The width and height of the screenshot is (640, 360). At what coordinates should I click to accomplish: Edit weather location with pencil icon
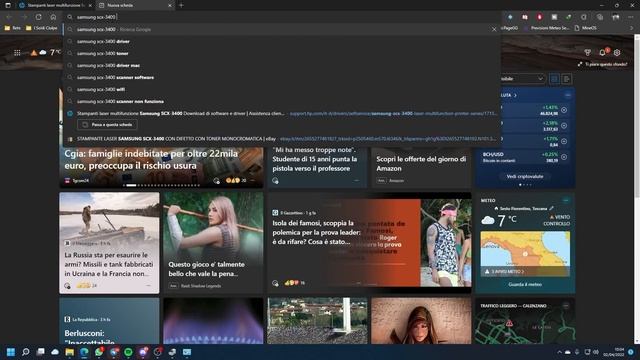(551, 208)
